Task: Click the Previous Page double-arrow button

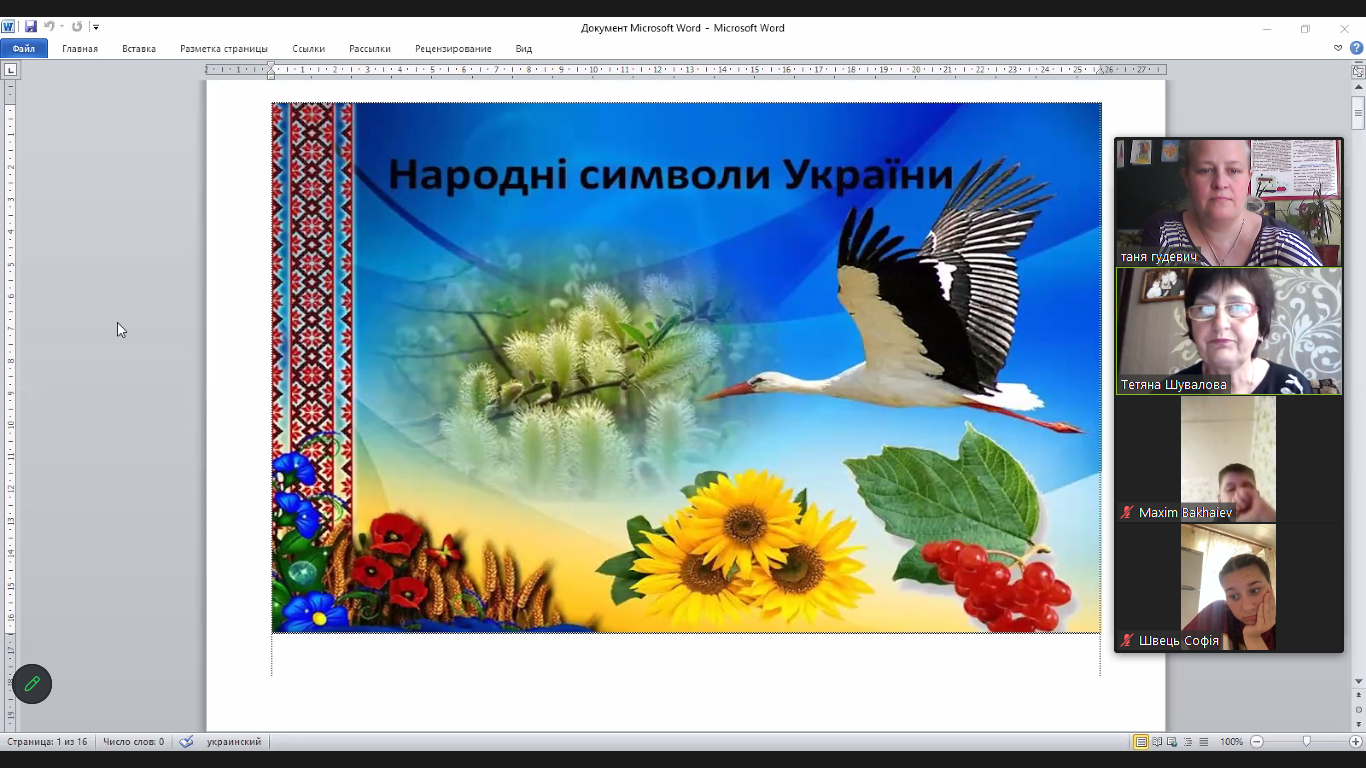Action: (x=1358, y=695)
